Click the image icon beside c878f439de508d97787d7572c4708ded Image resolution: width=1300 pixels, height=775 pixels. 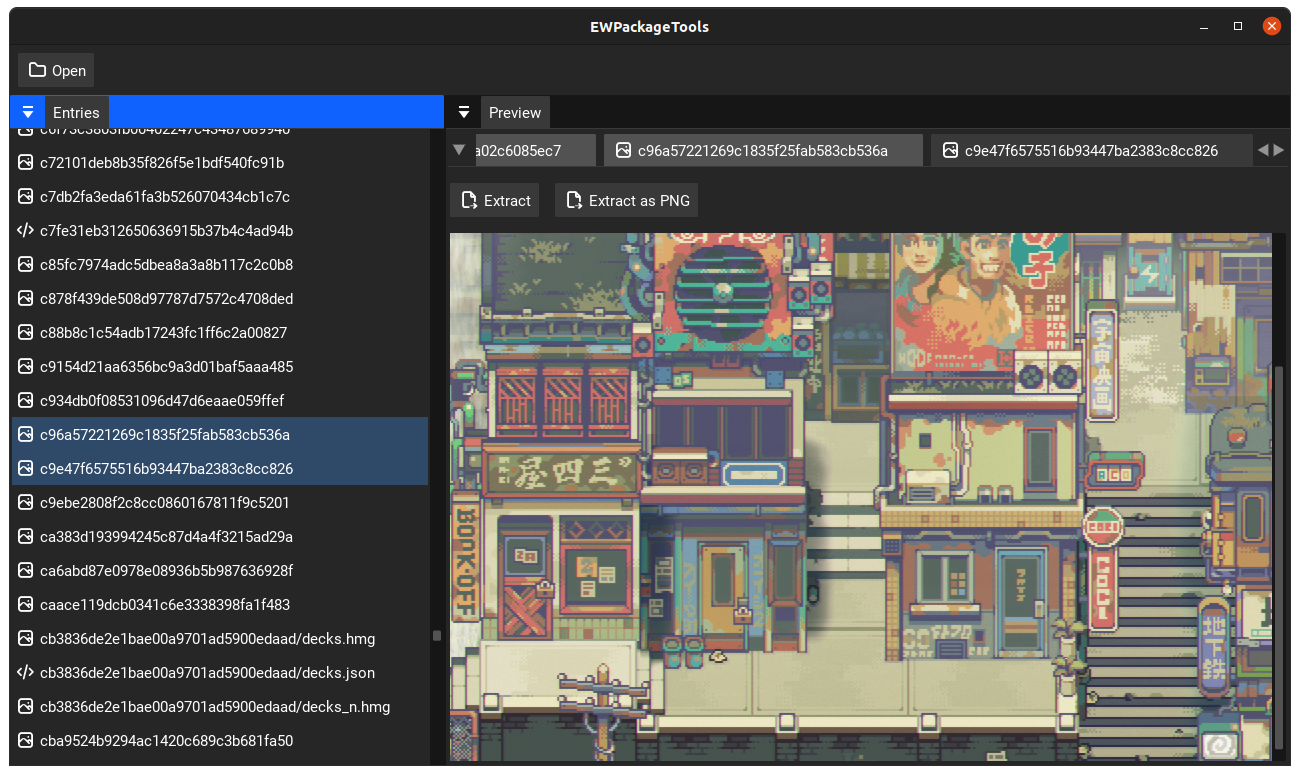[x=26, y=298]
